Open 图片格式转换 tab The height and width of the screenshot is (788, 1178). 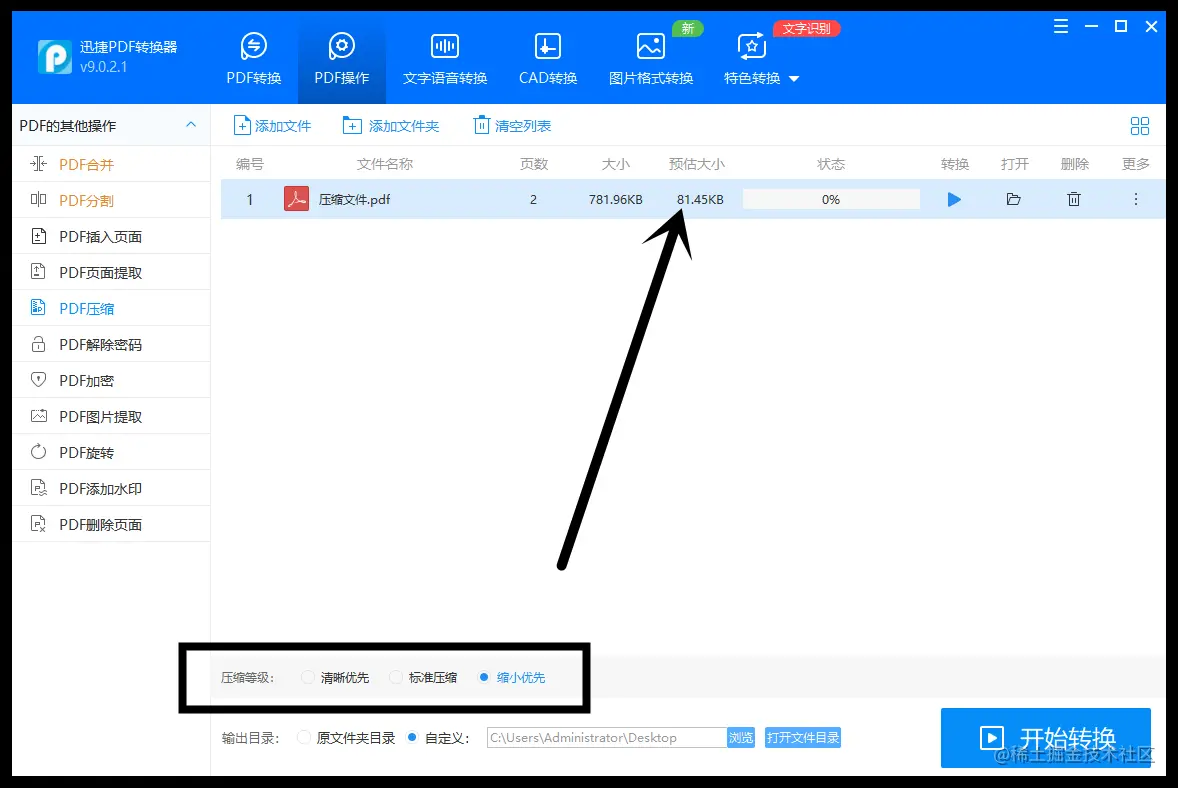tap(651, 59)
